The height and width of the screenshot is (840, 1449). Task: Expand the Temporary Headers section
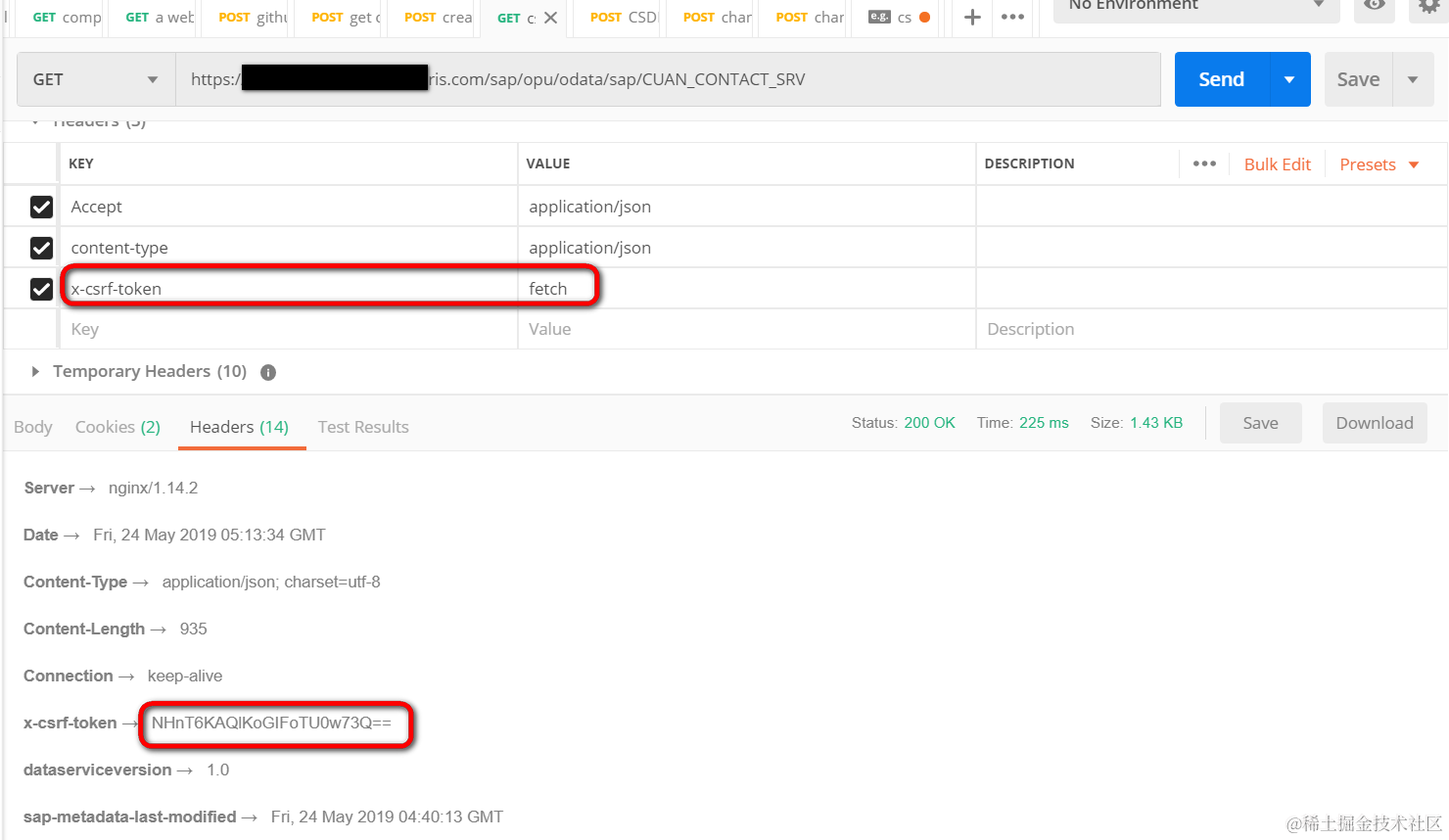[x=35, y=371]
